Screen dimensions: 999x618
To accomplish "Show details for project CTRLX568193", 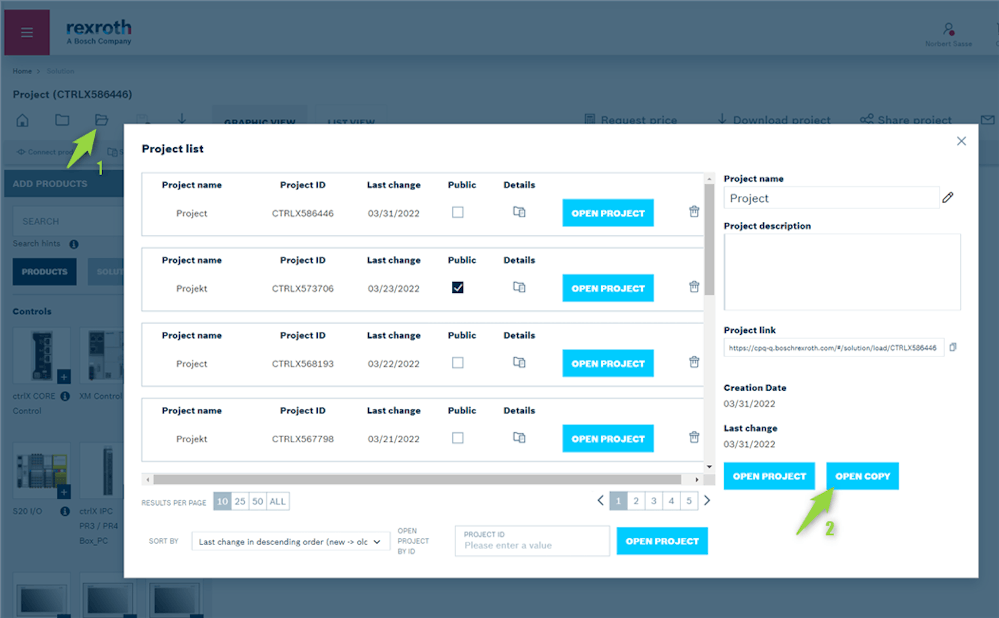I will [519, 363].
